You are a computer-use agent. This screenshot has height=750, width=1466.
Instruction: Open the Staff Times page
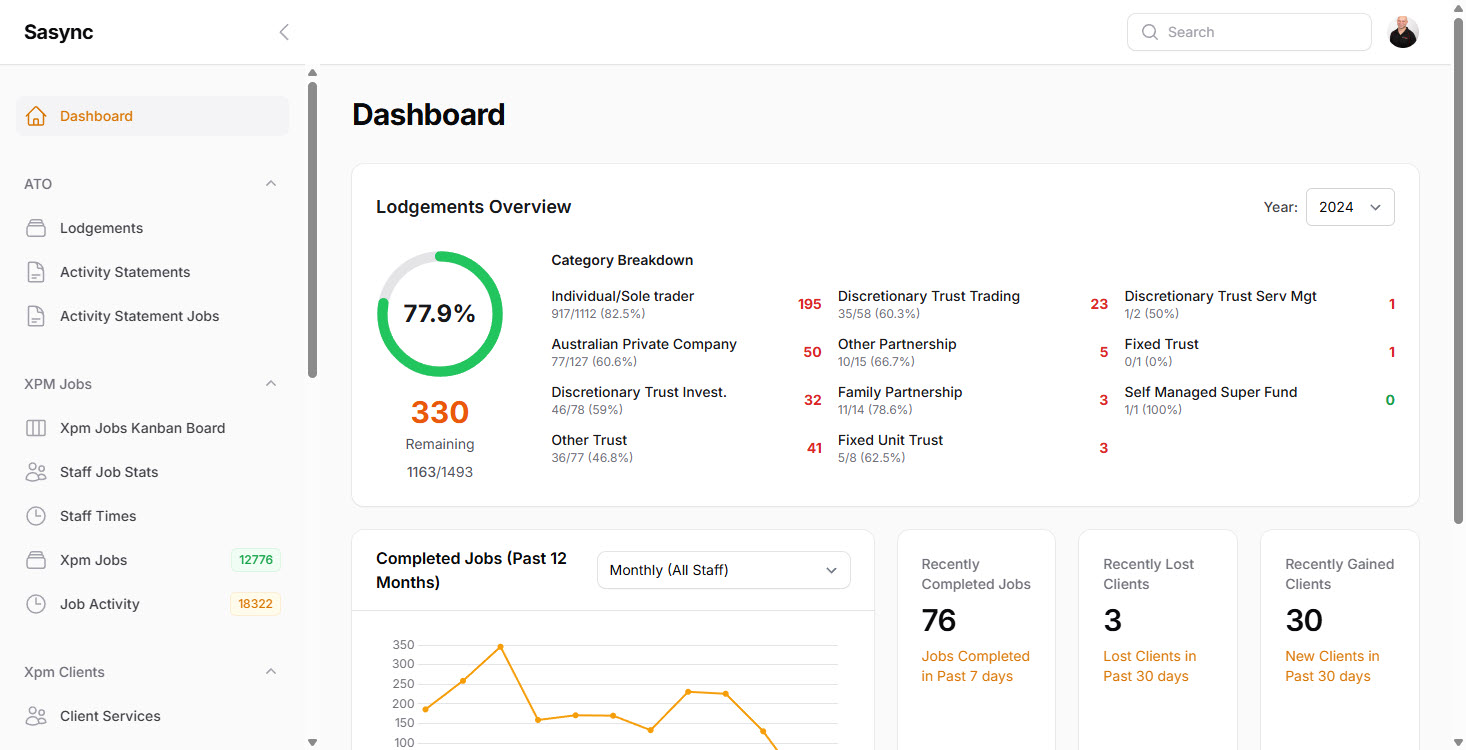click(100, 515)
